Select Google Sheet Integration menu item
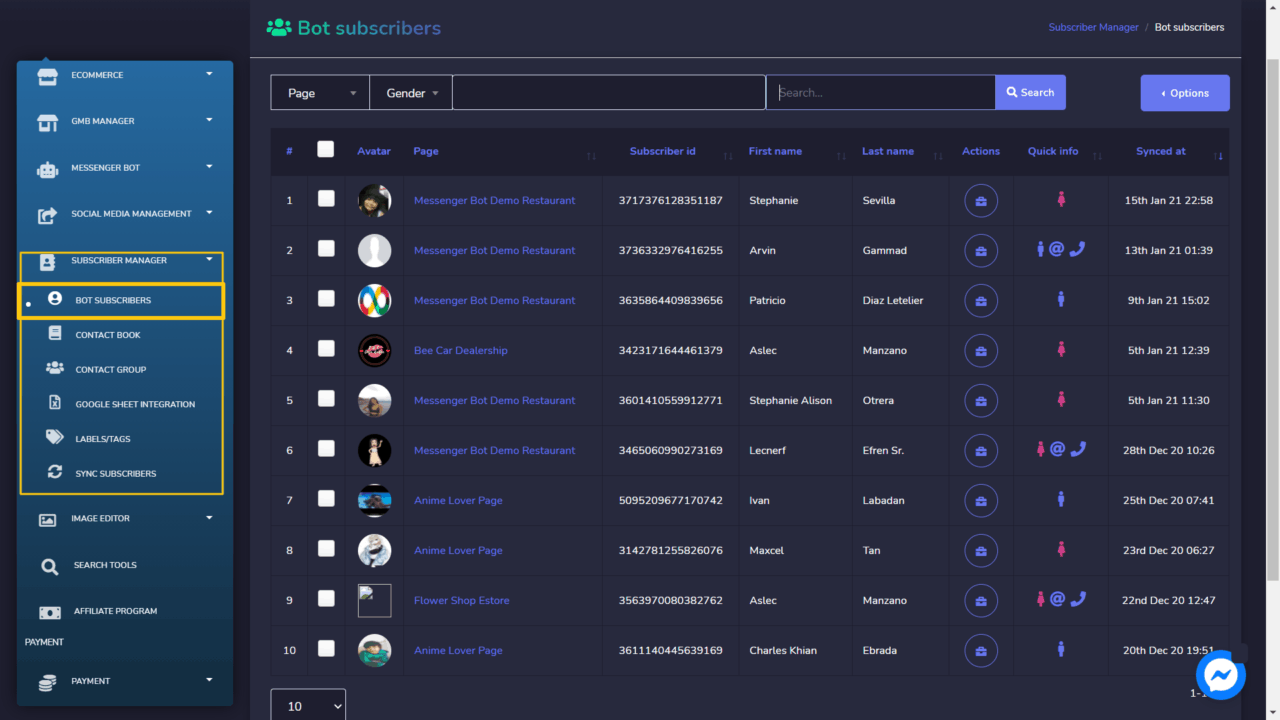1280x720 pixels. pos(135,404)
